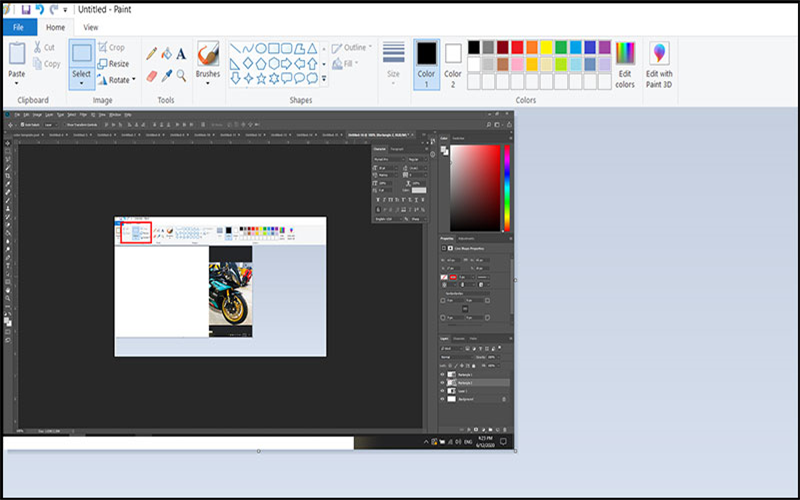Viewport: 800px width, 500px height.
Task: Select the Magnifier tool
Action: click(181, 76)
